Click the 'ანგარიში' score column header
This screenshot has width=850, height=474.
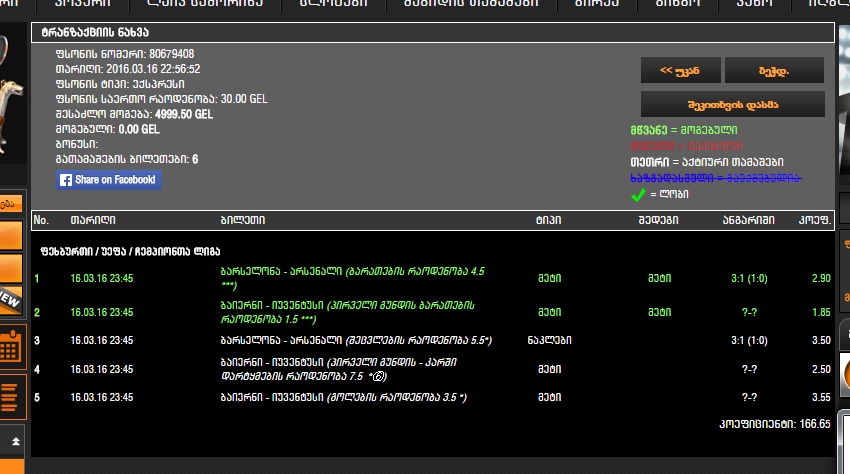coord(749,220)
